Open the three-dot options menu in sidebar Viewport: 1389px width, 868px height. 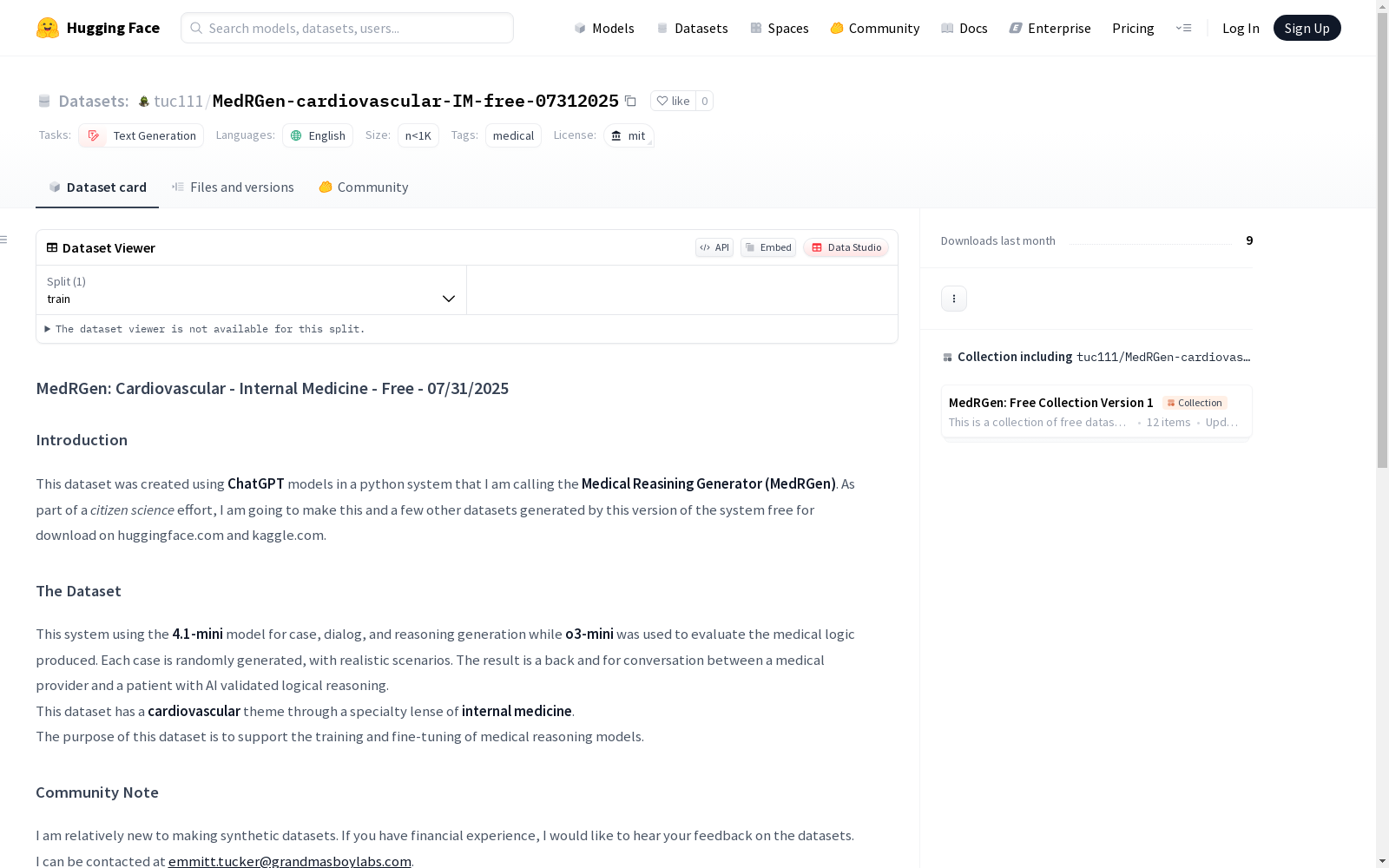tap(954, 299)
